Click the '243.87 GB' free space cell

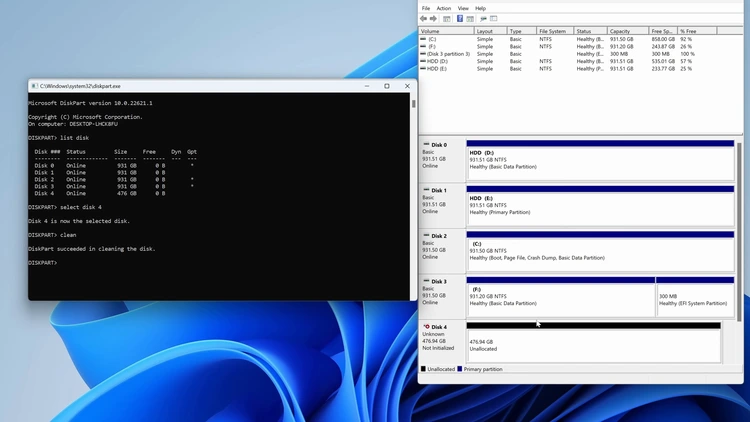click(x=663, y=46)
